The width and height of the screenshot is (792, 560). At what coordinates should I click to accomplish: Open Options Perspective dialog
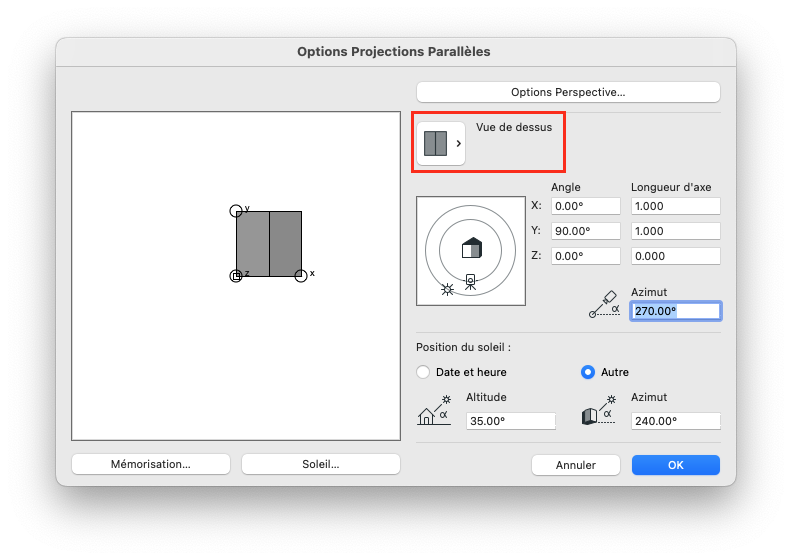(568, 92)
